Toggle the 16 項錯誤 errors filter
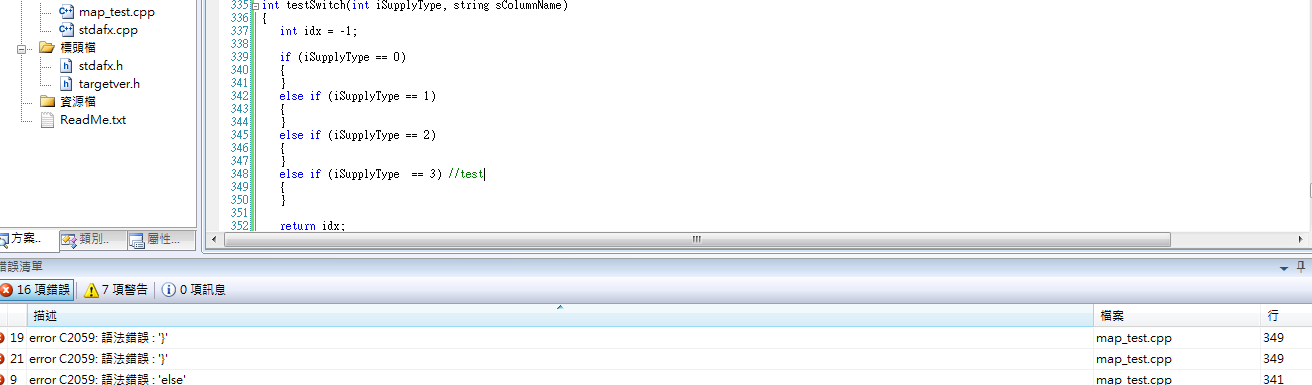This screenshot has height=385, width=1312. (x=36, y=290)
